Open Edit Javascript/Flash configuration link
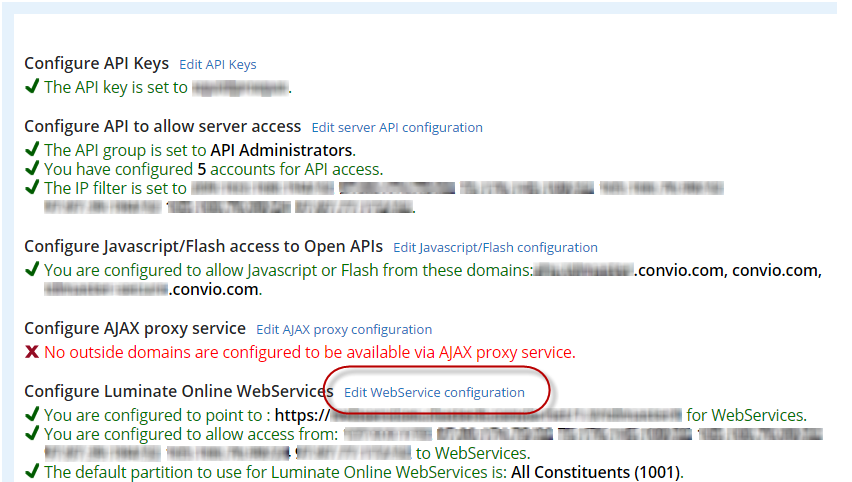Viewport: 852px width, 482px height. [x=495, y=247]
